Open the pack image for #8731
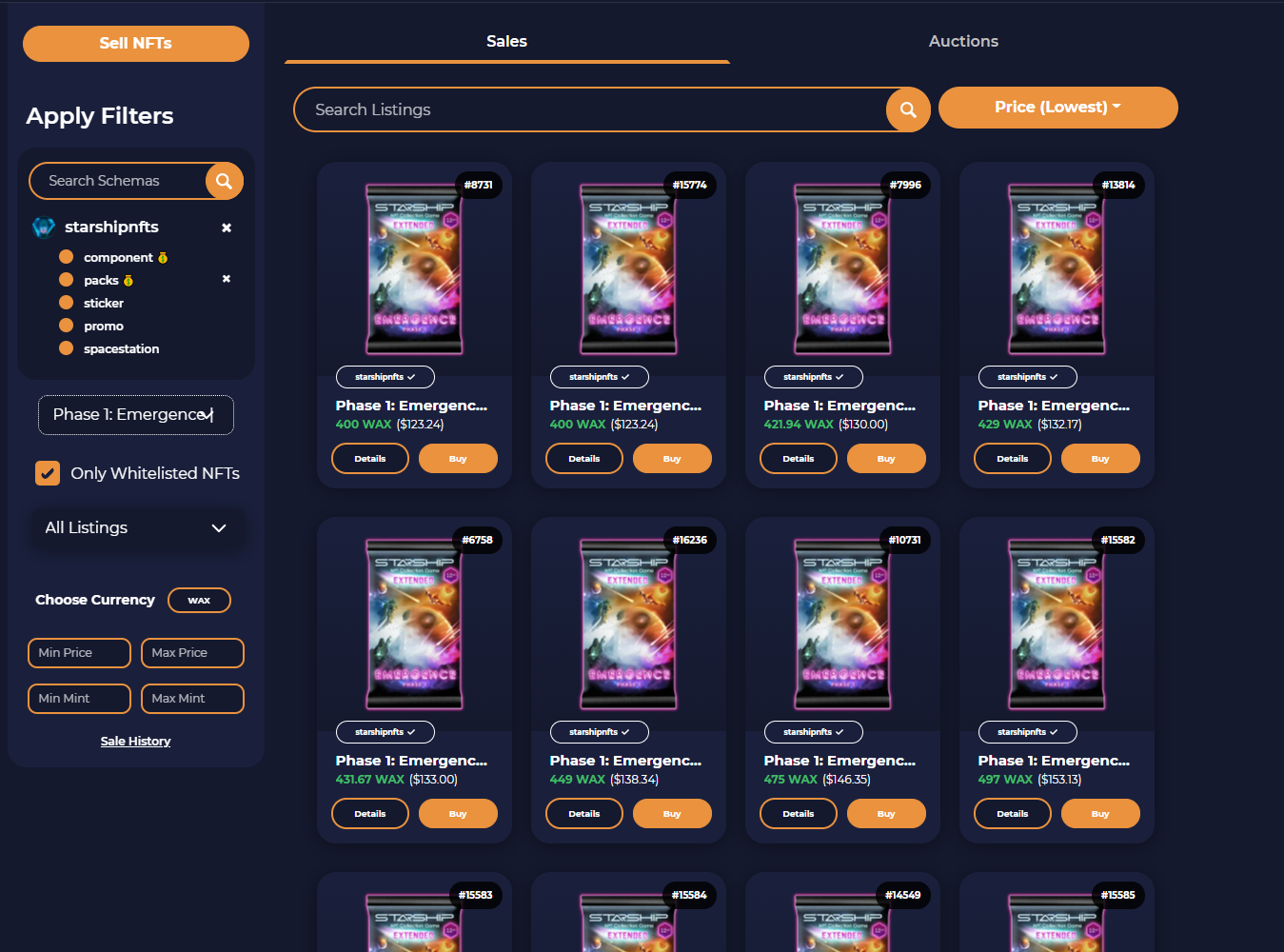This screenshot has width=1284, height=952. (414, 269)
